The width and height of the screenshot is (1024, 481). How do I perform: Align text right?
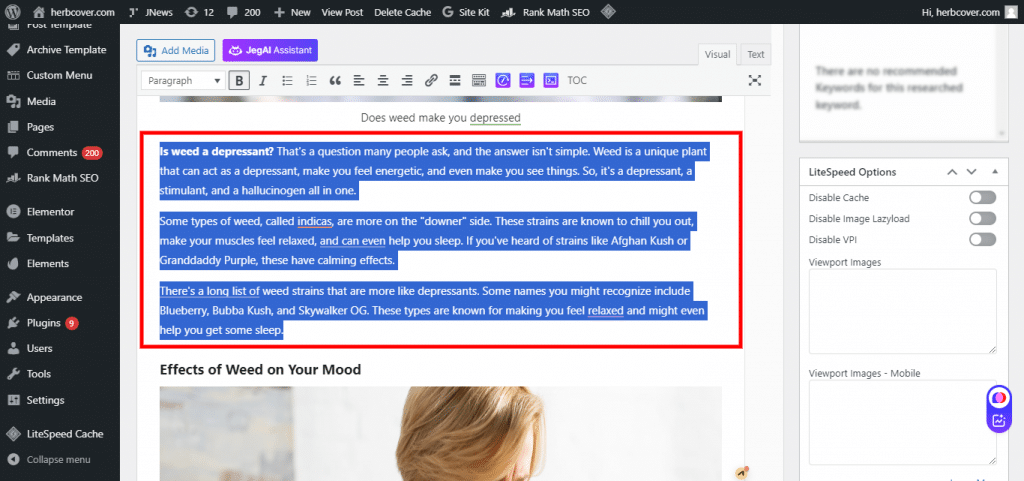(x=407, y=81)
